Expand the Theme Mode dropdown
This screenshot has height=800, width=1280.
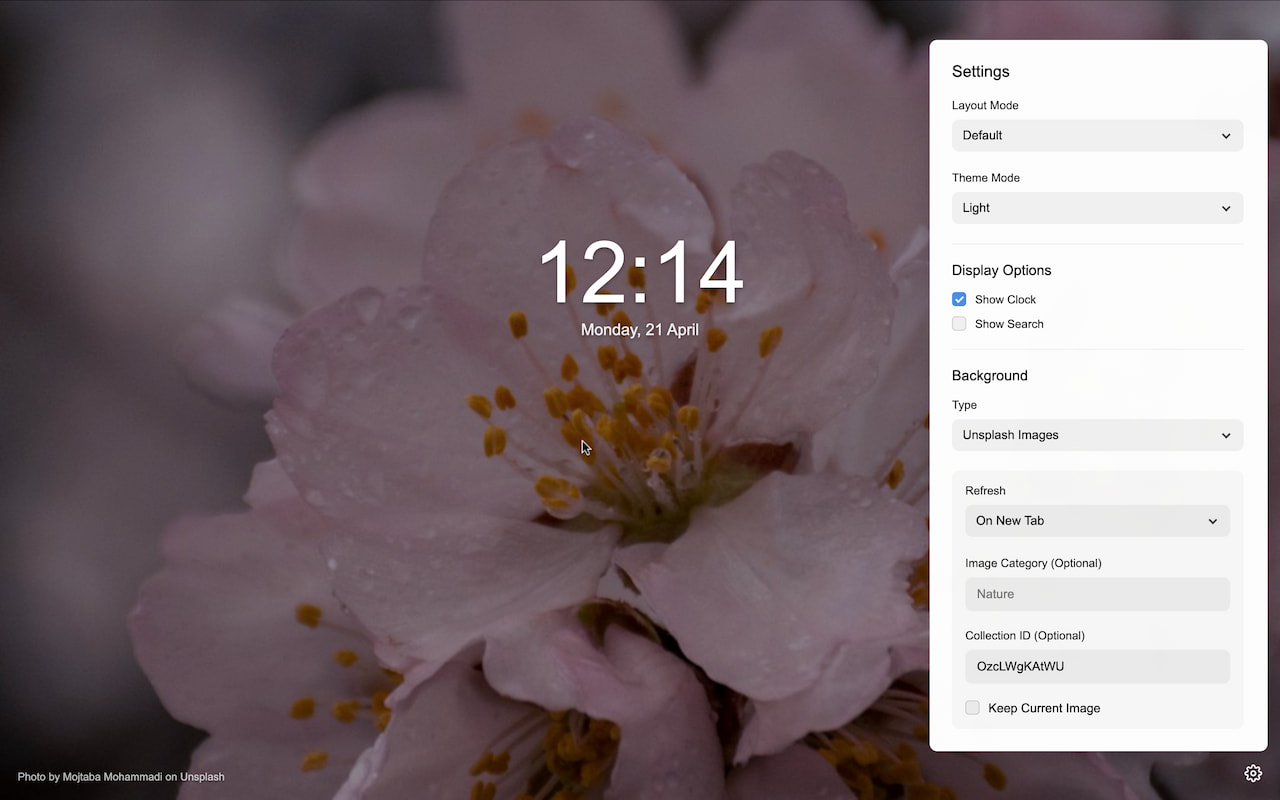pos(1097,208)
